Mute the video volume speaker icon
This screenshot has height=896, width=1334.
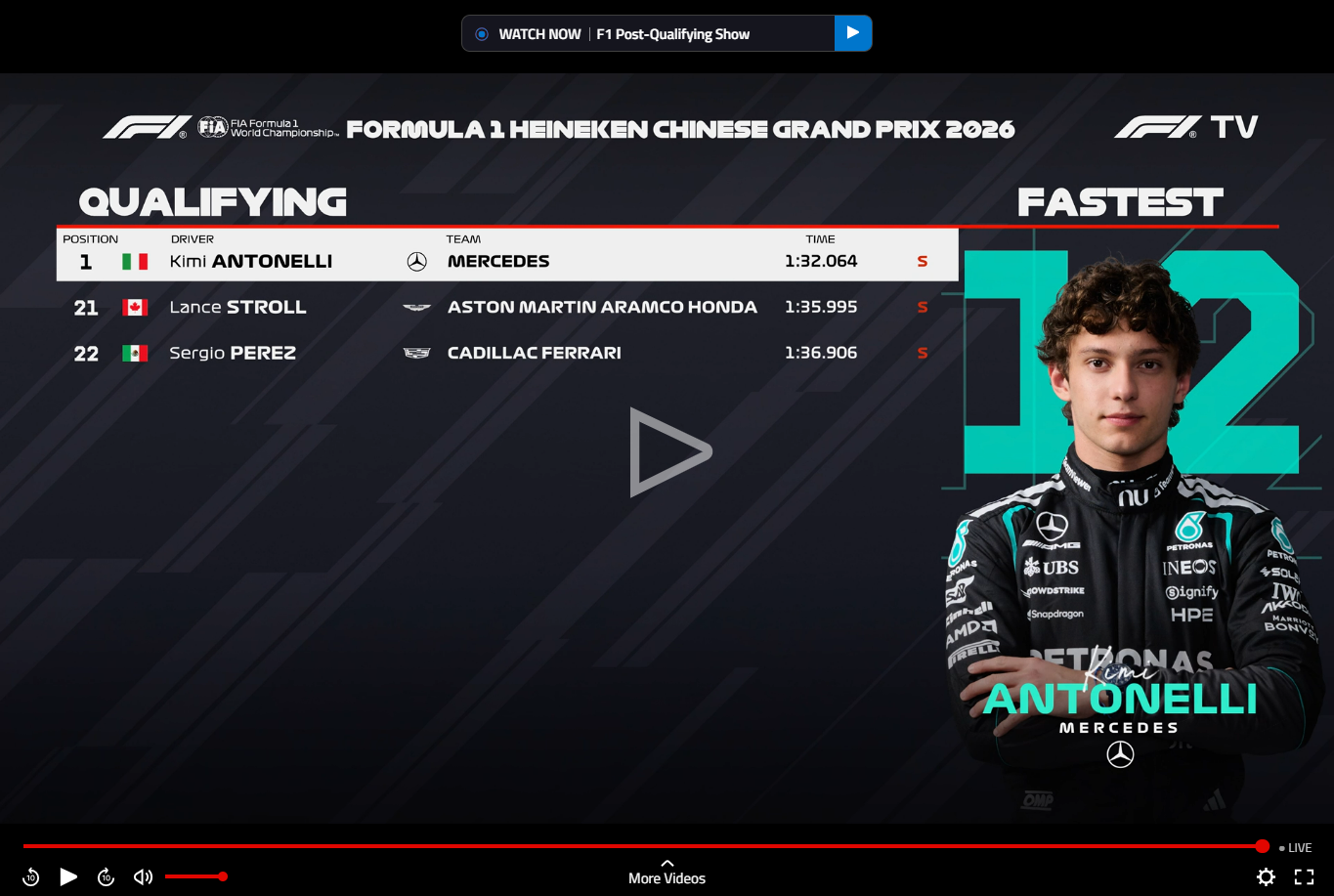(144, 876)
